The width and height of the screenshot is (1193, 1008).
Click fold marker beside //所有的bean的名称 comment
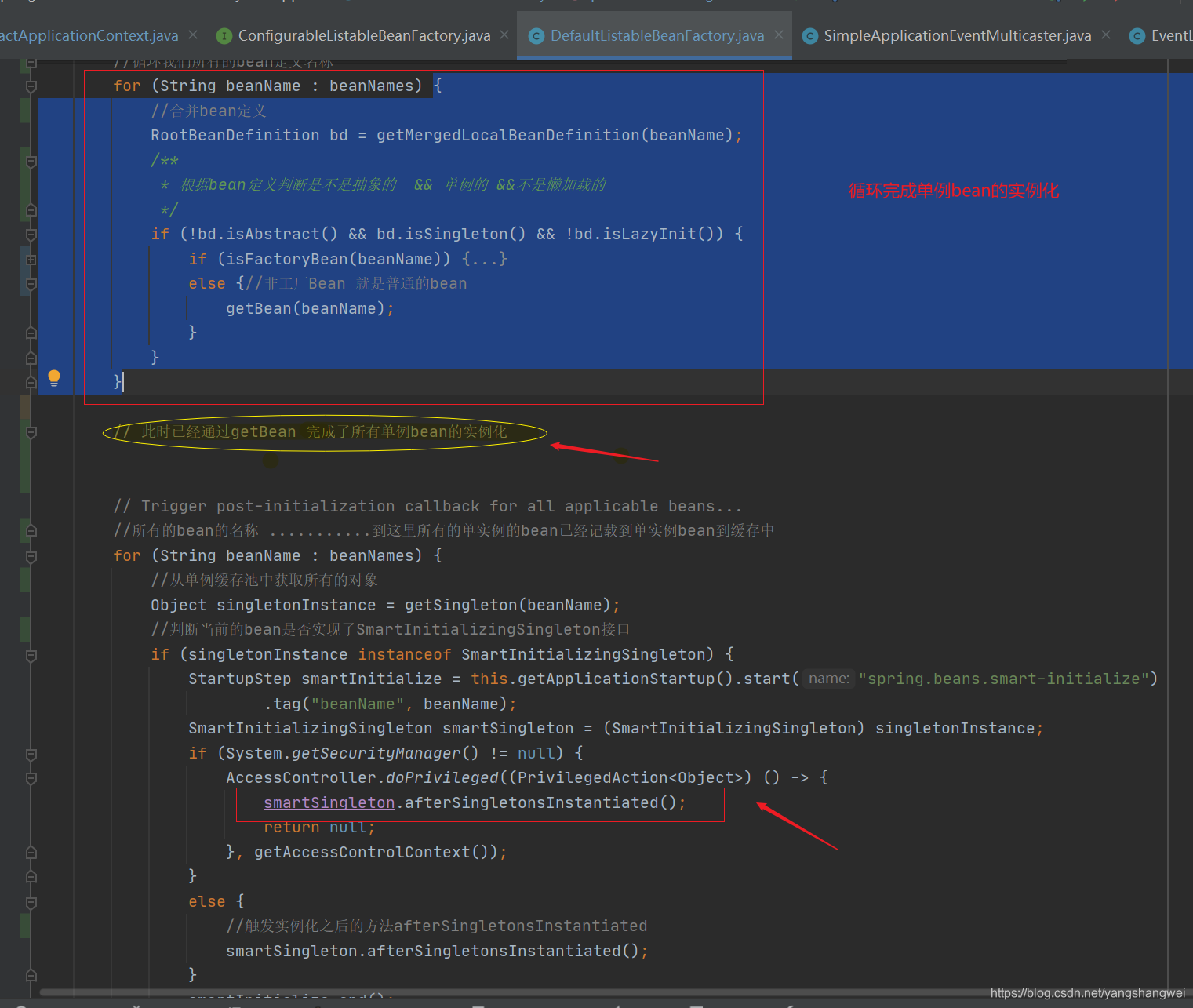tap(31, 531)
